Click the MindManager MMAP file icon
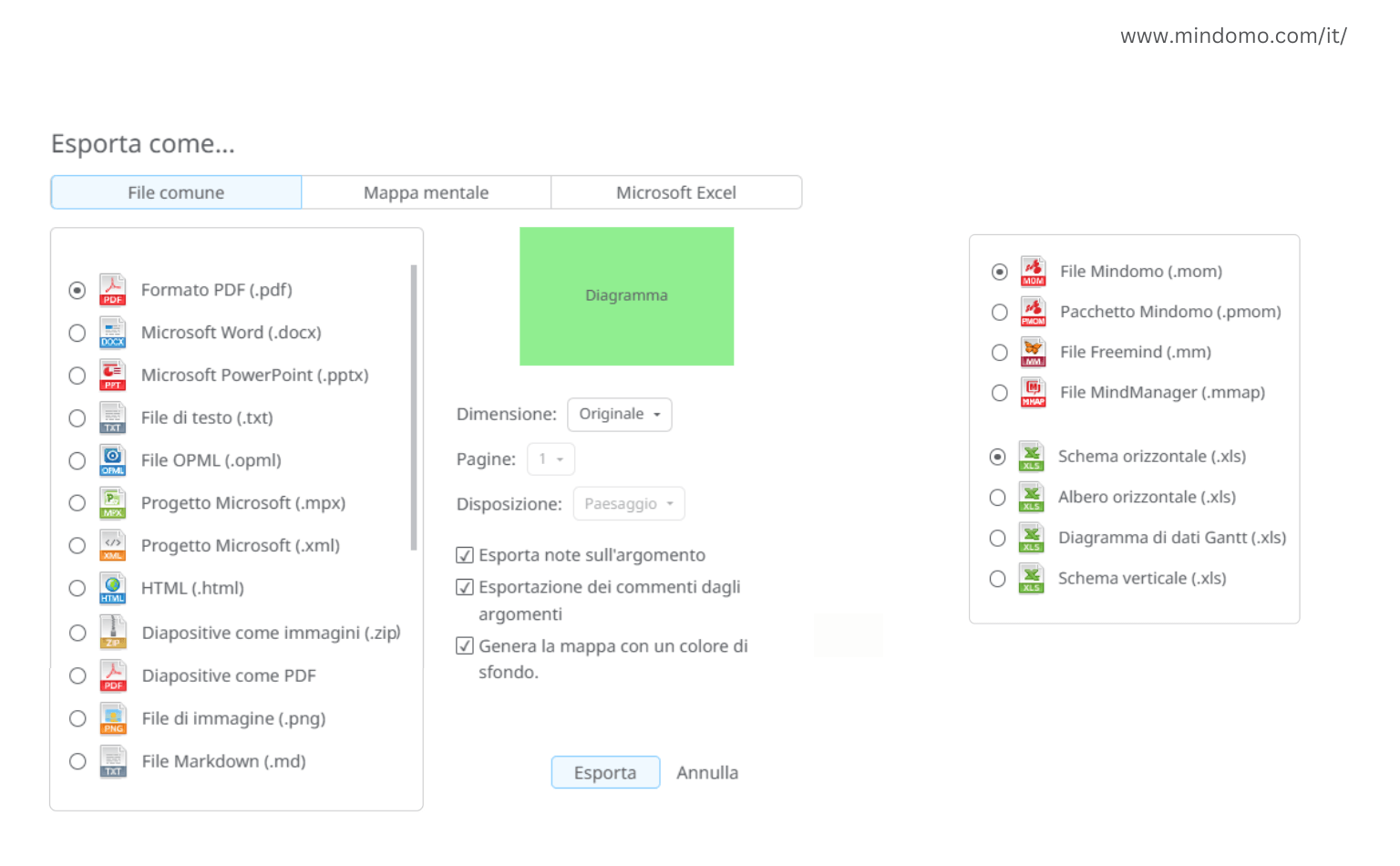This screenshot has width=1400, height=866. coord(1032,393)
